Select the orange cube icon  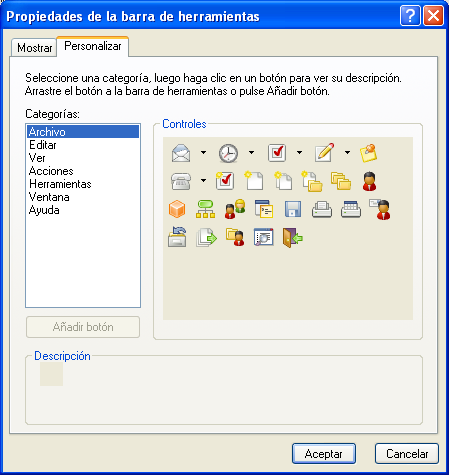[x=177, y=209]
